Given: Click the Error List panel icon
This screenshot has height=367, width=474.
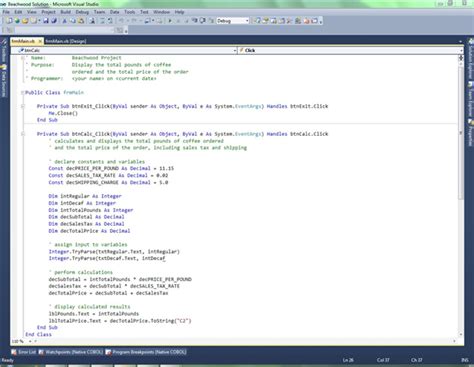Looking at the screenshot, I should point(14,352).
